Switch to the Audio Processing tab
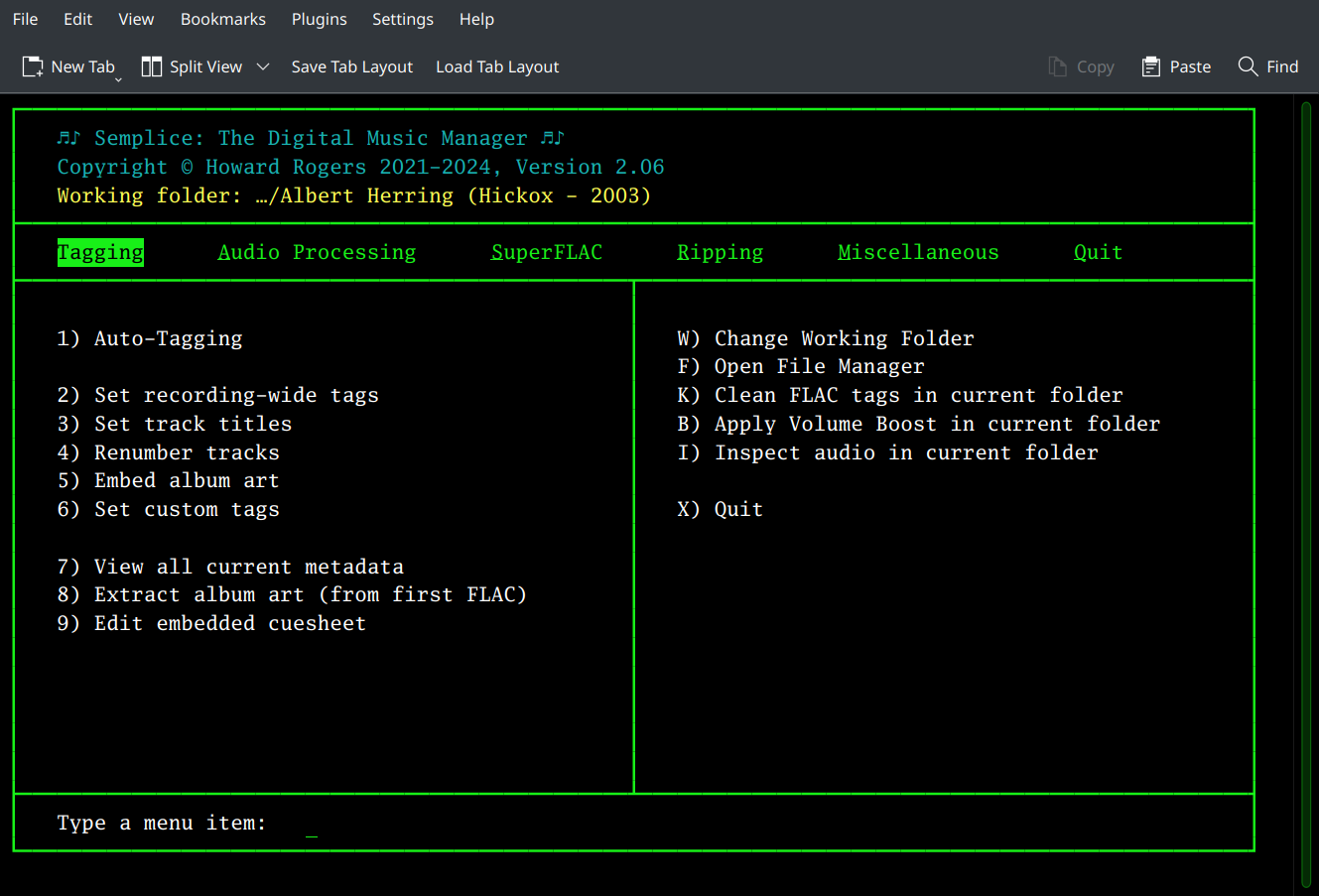The height and width of the screenshot is (896, 1319). pyautogui.click(x=317, y=252)
